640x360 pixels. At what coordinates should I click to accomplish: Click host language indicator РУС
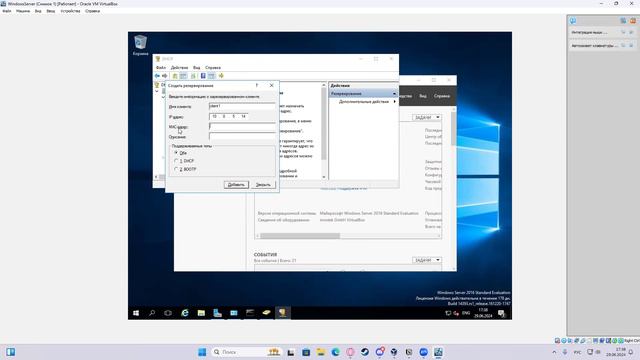click(578, 352)
